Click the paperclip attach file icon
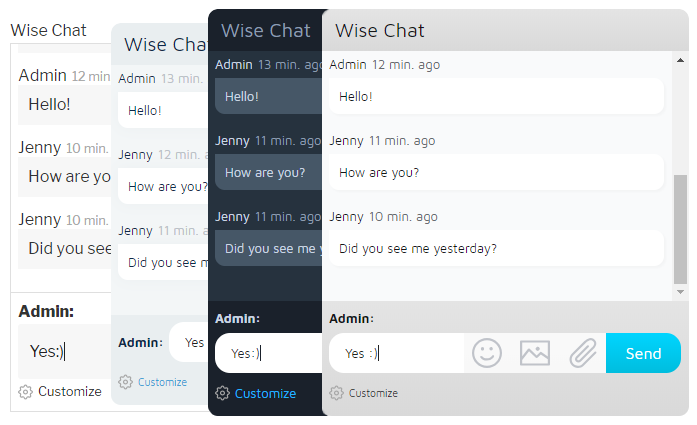Screen dimensions: 697x425 click(x=582, y=353)
